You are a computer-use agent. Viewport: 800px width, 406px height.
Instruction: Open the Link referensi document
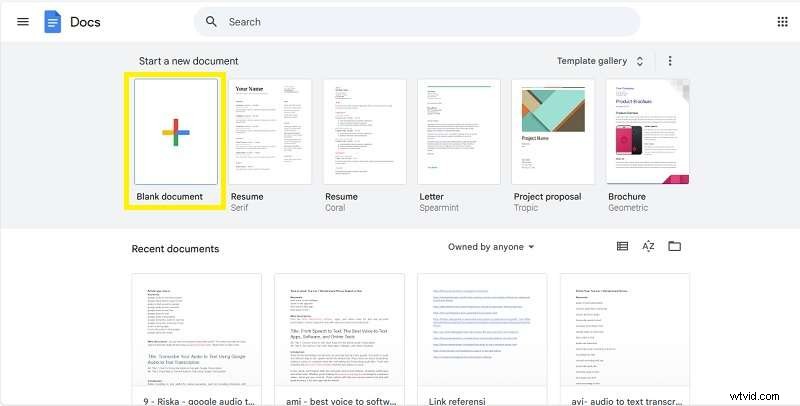pos(482,340)
